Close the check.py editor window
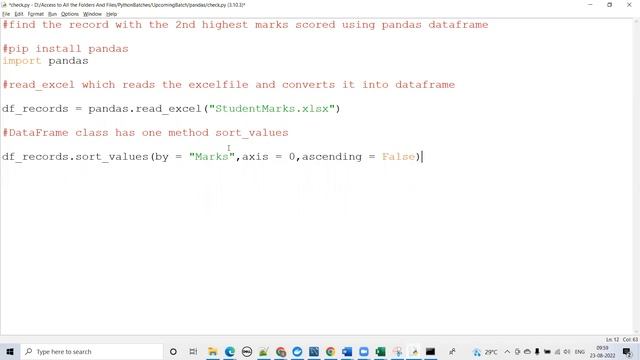The width and height of the screenshot is (640, 360). click(x=629, y=5)
